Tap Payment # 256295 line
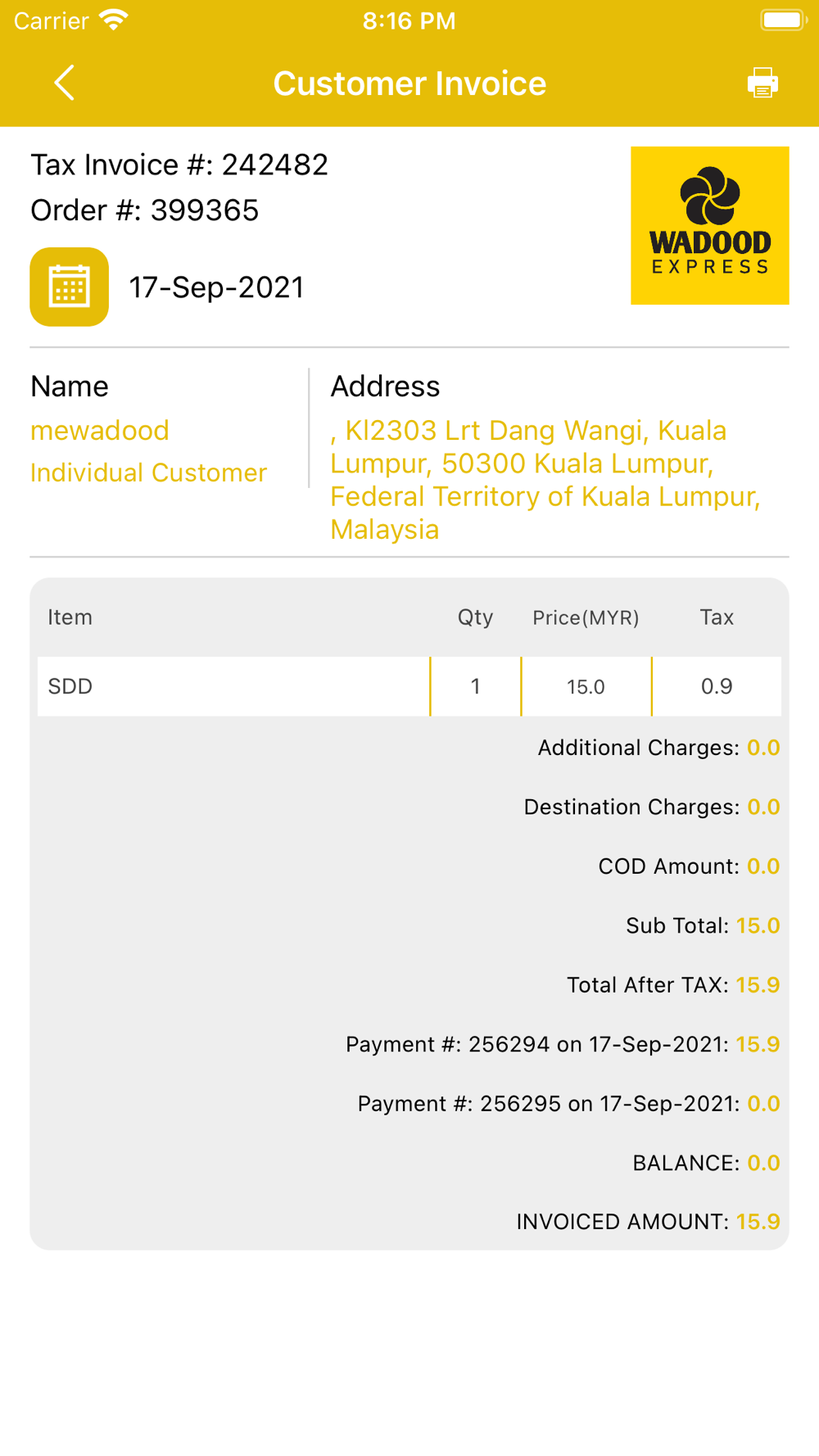The height and width of the screenshot is (1456, 819). click(x=568, y=1104)
